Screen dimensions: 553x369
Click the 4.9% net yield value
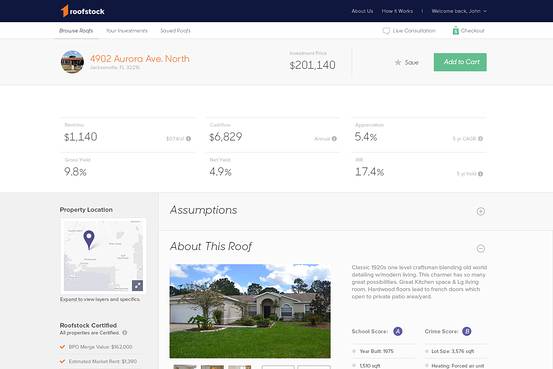coord(220,172)
